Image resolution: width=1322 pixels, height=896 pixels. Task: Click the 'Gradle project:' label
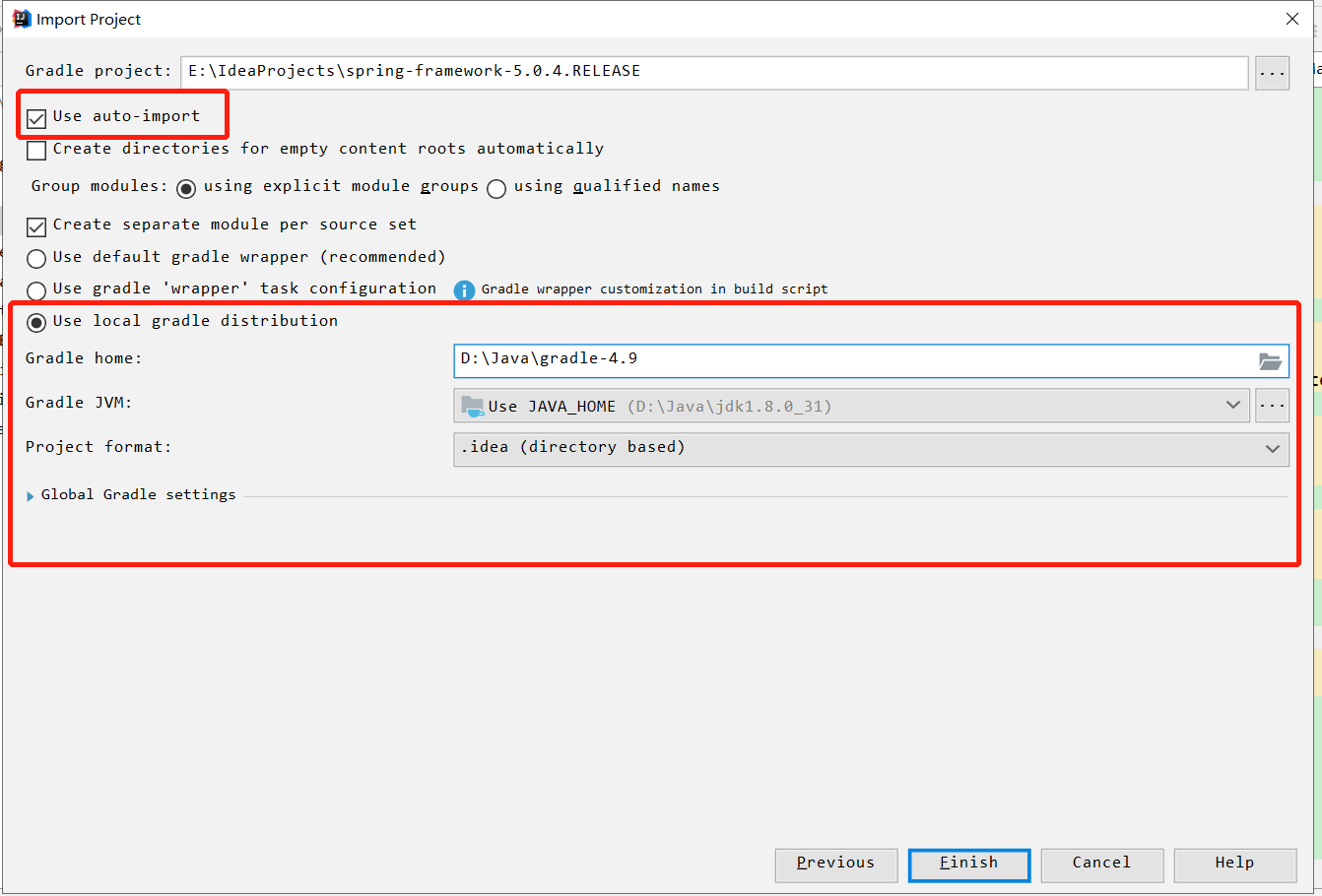tap(99, 71)
